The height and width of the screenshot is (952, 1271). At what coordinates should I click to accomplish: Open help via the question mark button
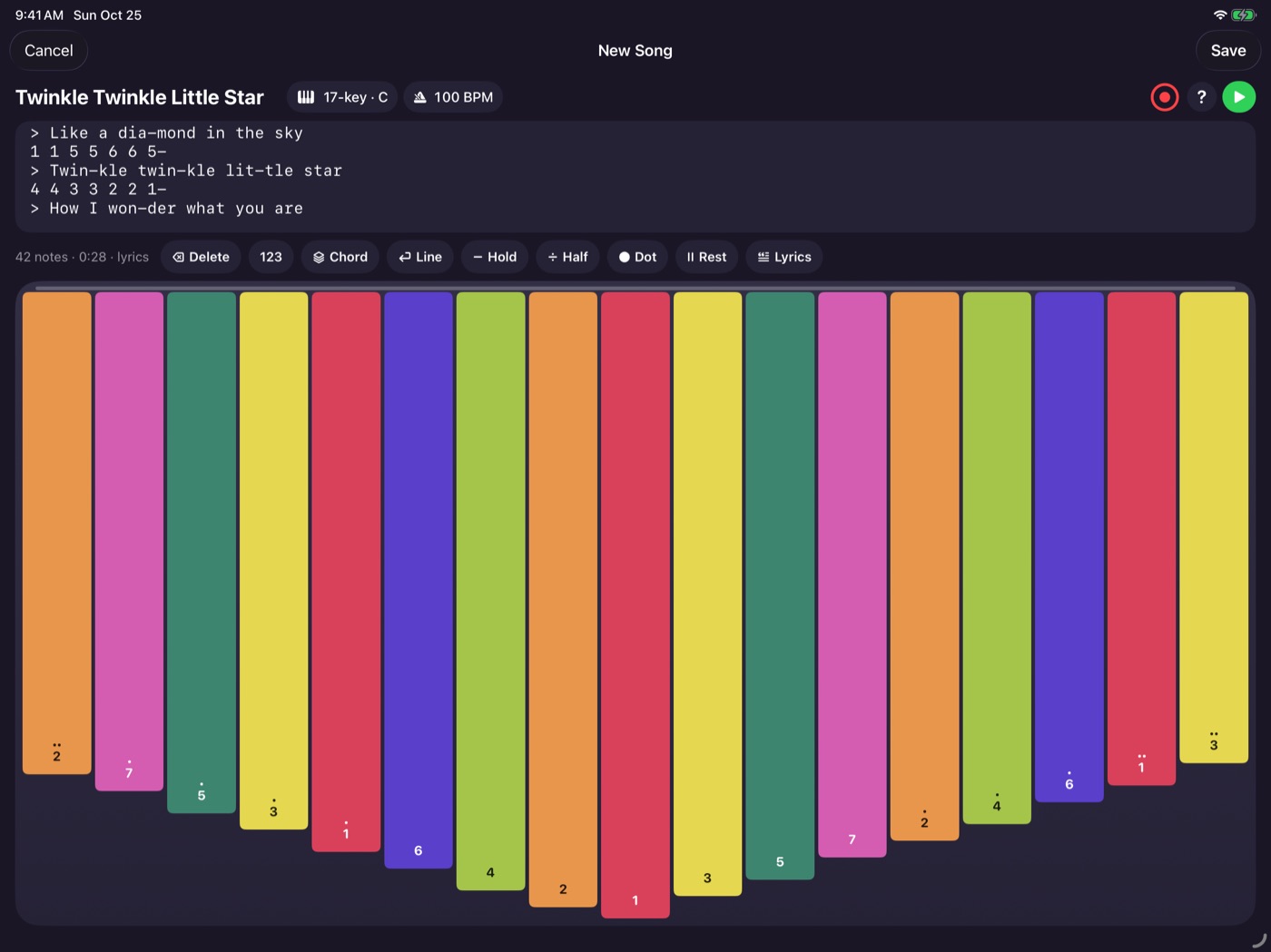click(x=1201, y=97)
